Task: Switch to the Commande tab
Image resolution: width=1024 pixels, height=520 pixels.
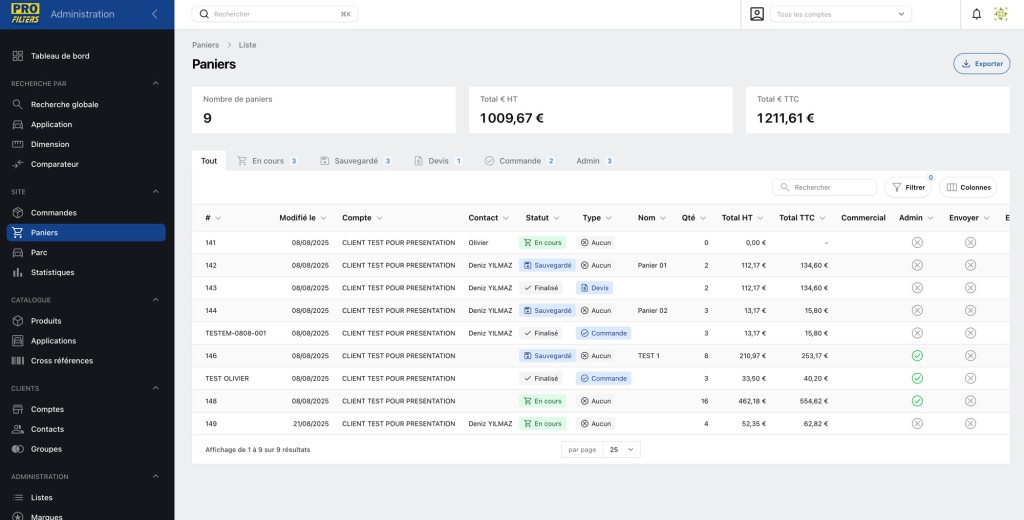Action: (x=520, y=161)
